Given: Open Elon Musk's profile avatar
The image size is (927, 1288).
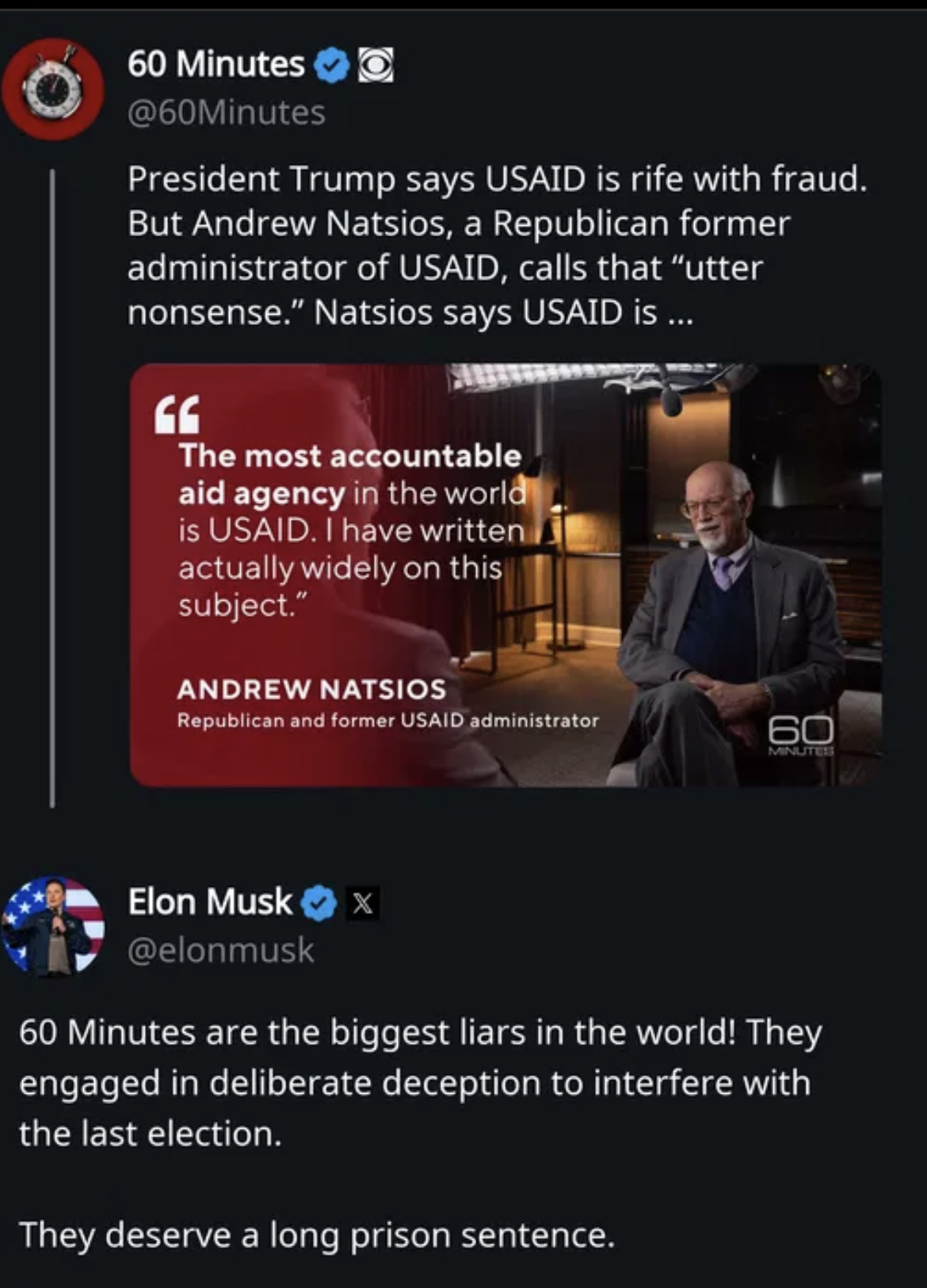Looking at the screenshot, I should coord(53,925).
